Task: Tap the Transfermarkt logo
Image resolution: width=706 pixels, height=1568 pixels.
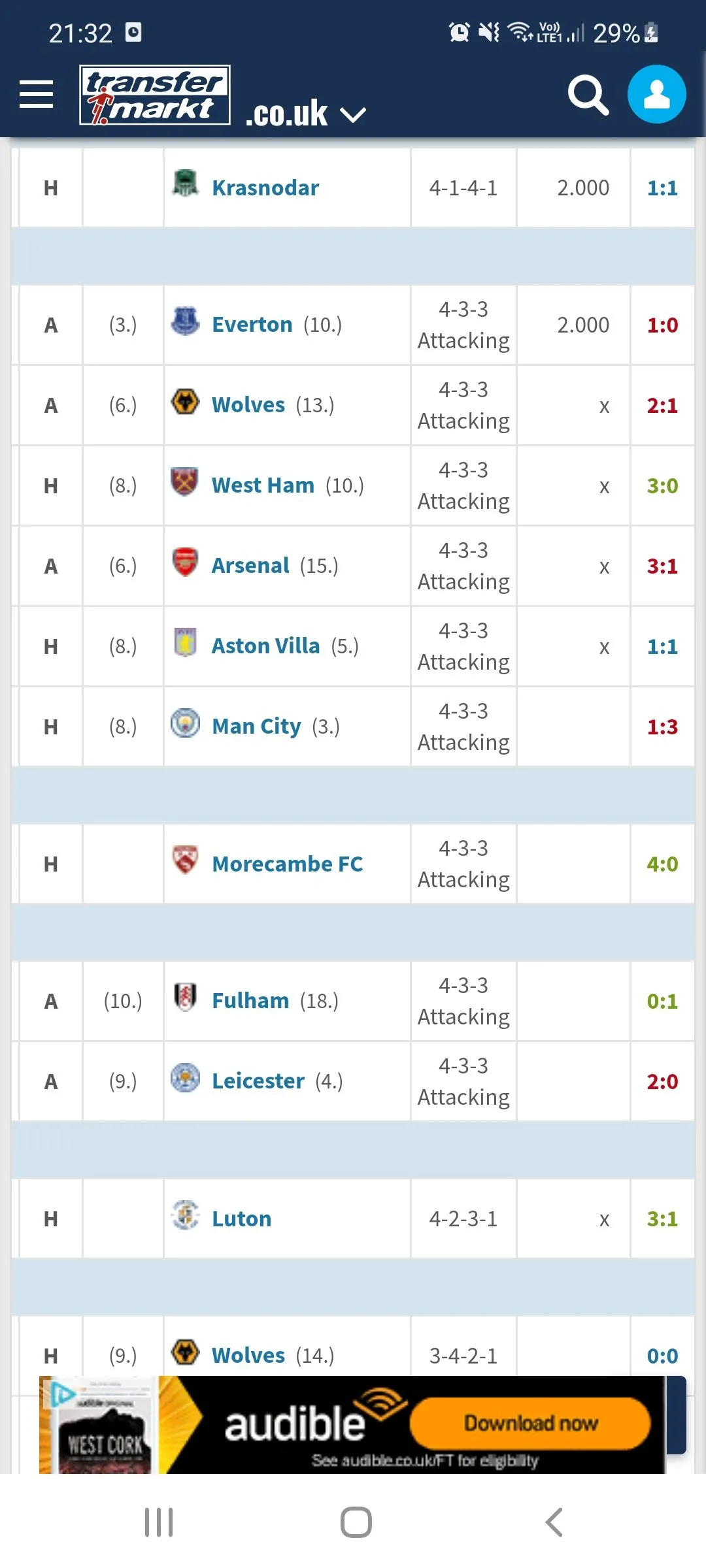Action: click(155, 95)
